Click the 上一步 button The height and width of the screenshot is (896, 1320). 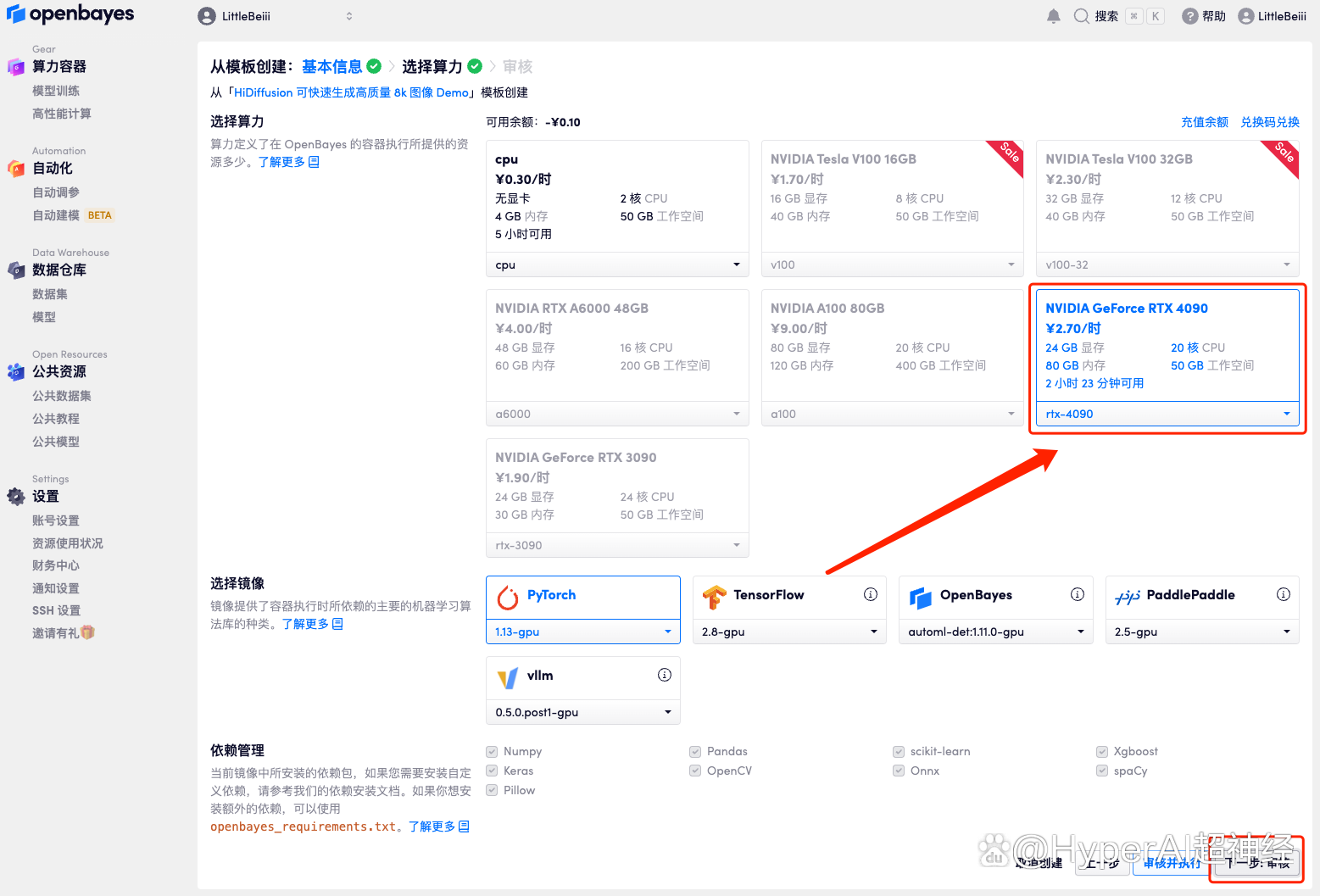[1102, 862]
